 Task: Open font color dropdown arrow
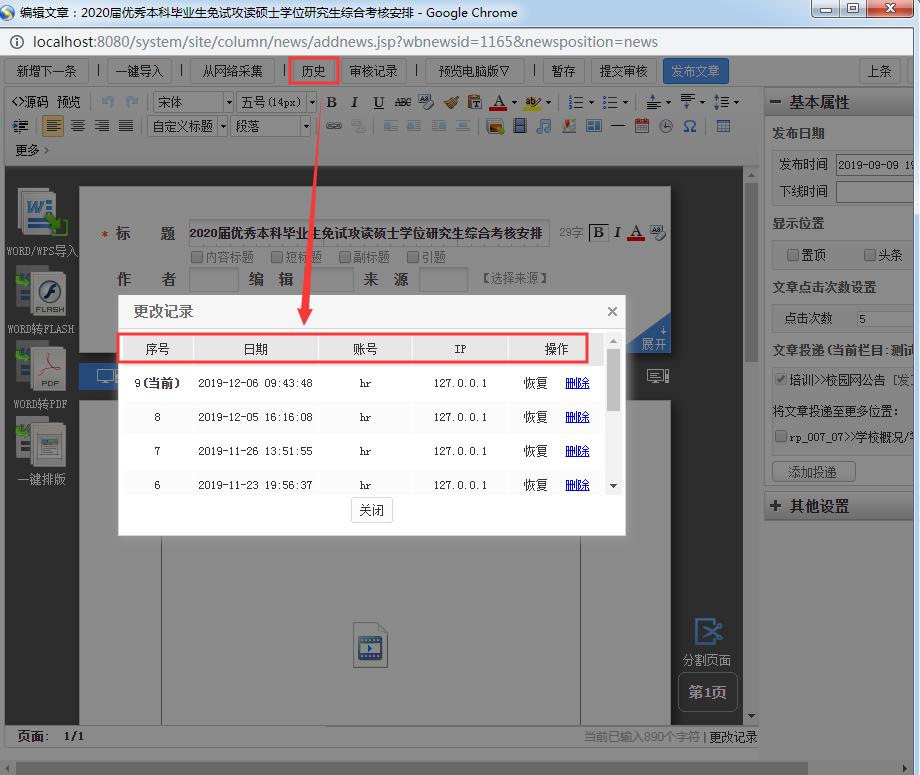coord(515,103)
